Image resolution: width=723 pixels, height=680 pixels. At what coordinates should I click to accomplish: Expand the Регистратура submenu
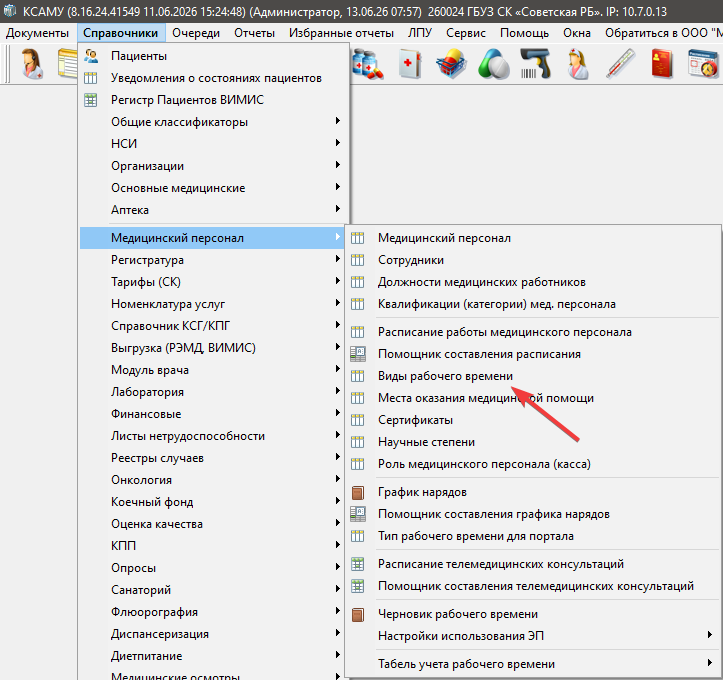[212, 260]
